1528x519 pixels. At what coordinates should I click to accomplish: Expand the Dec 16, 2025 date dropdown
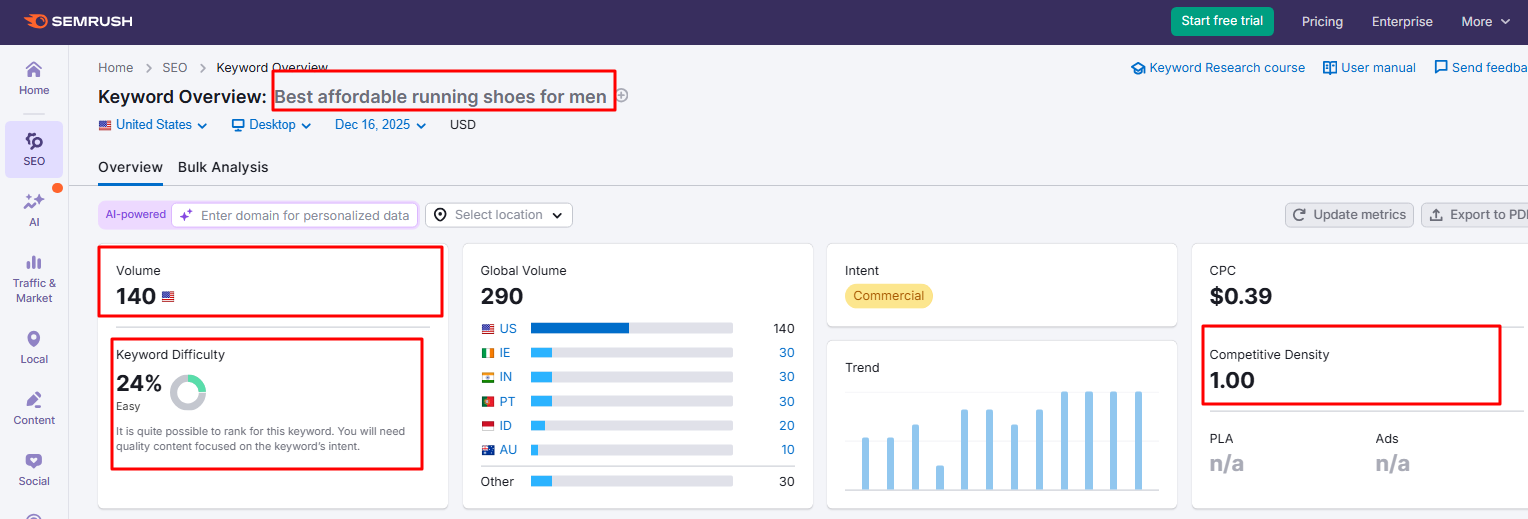(380, 125)
